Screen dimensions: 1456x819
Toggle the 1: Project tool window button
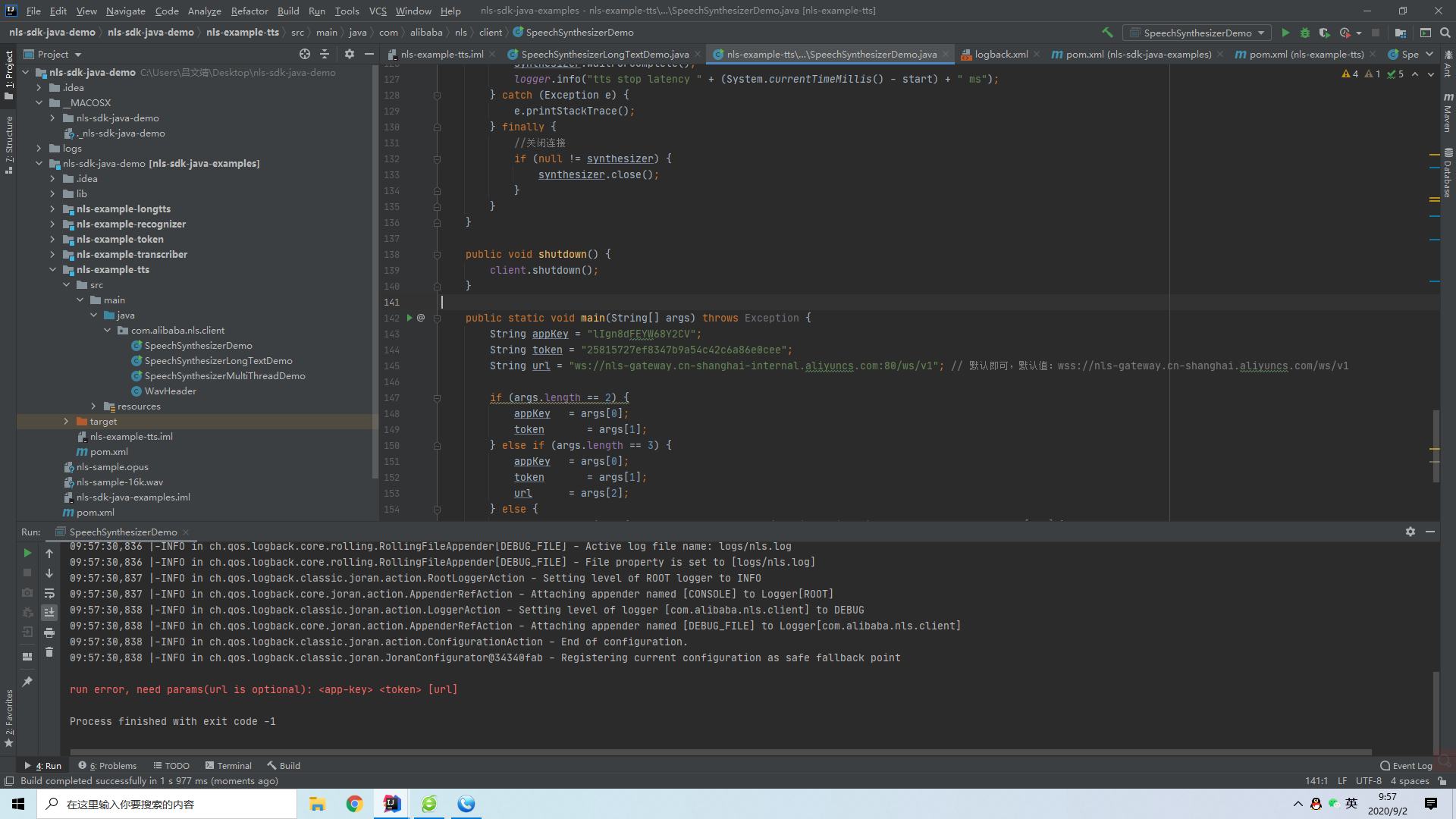(8, 74)
